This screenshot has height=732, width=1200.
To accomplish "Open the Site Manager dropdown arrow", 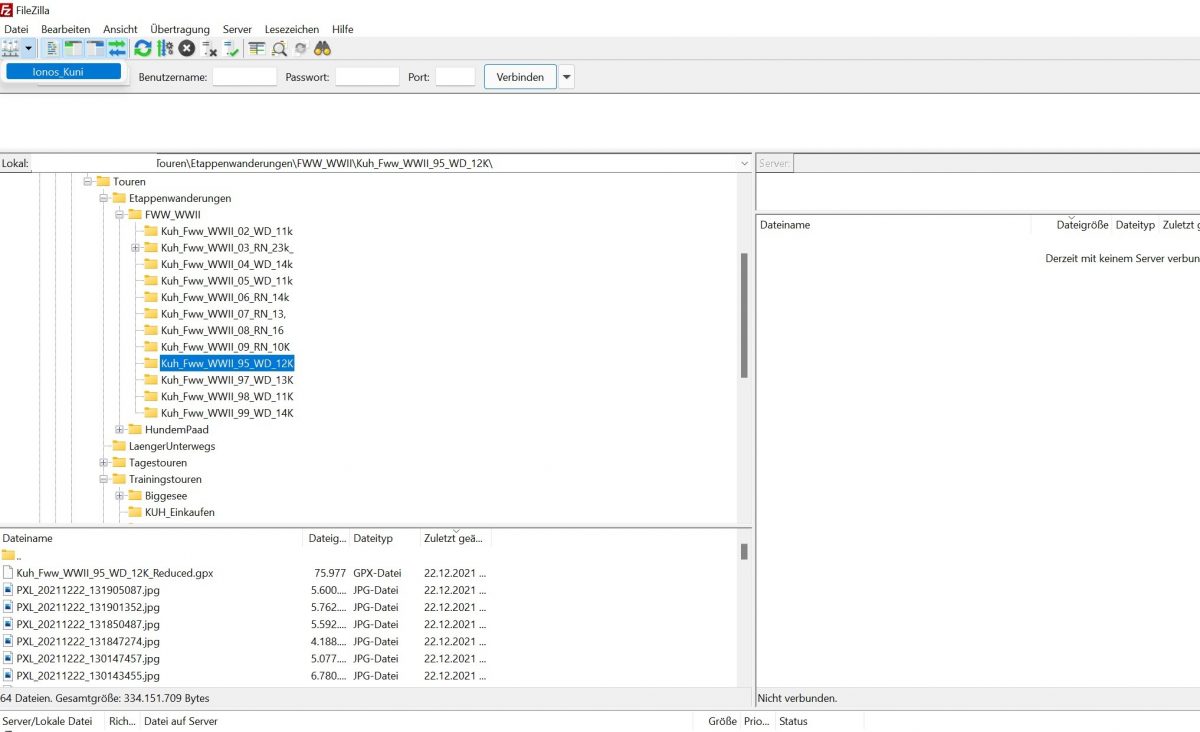I will click(x=29, y=48).
